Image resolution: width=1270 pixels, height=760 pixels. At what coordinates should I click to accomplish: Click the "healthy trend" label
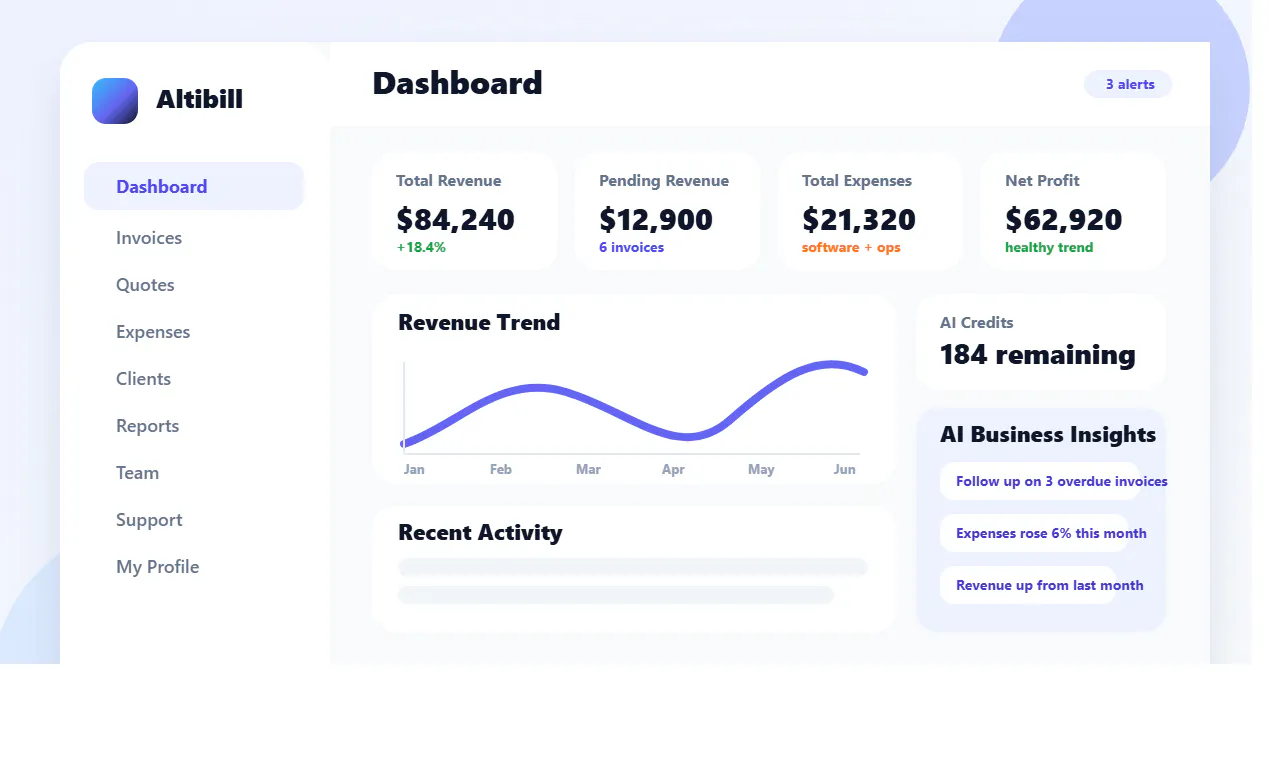(x=1049, y=247)
